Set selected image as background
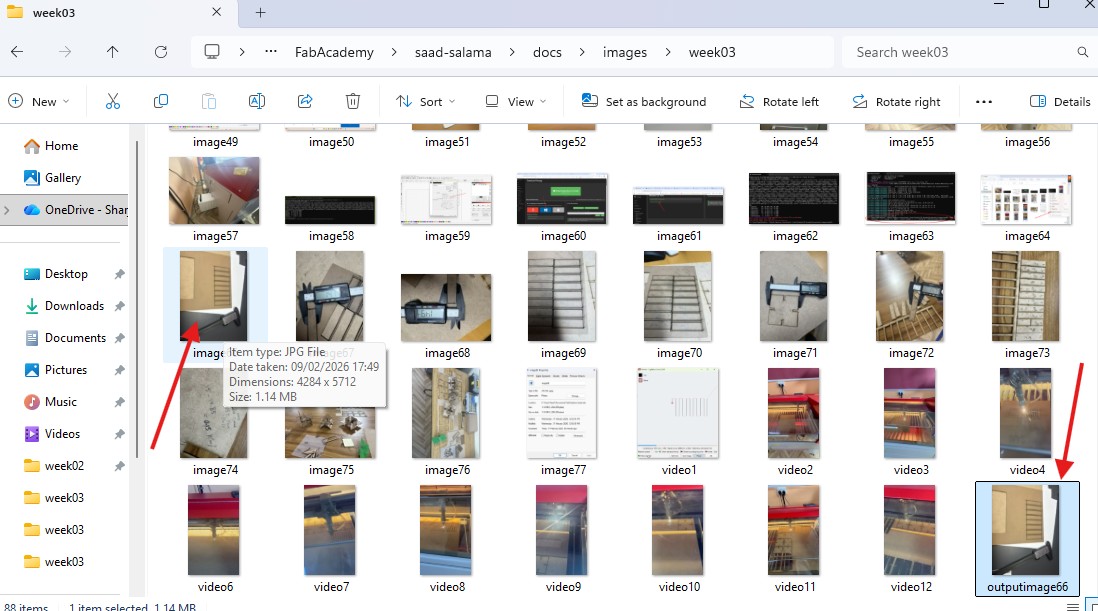The image size is (1098, 611). pos(644,101)
